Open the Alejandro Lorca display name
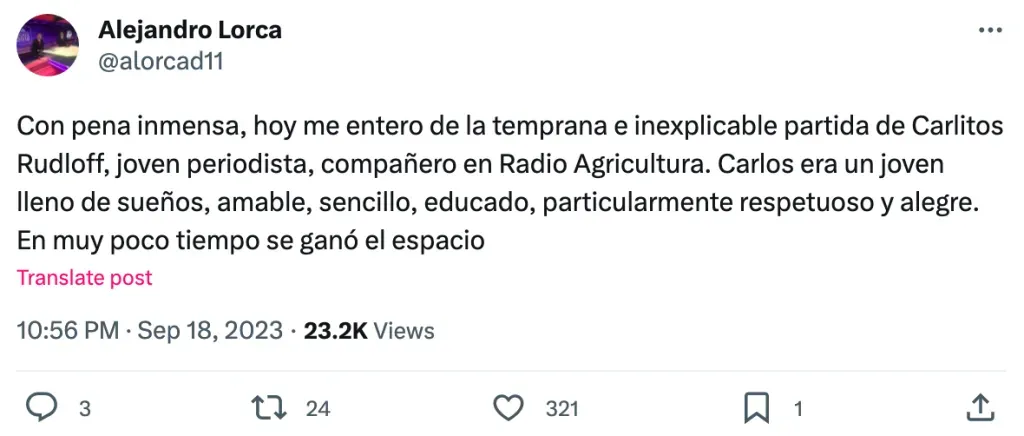 (190, 30)
